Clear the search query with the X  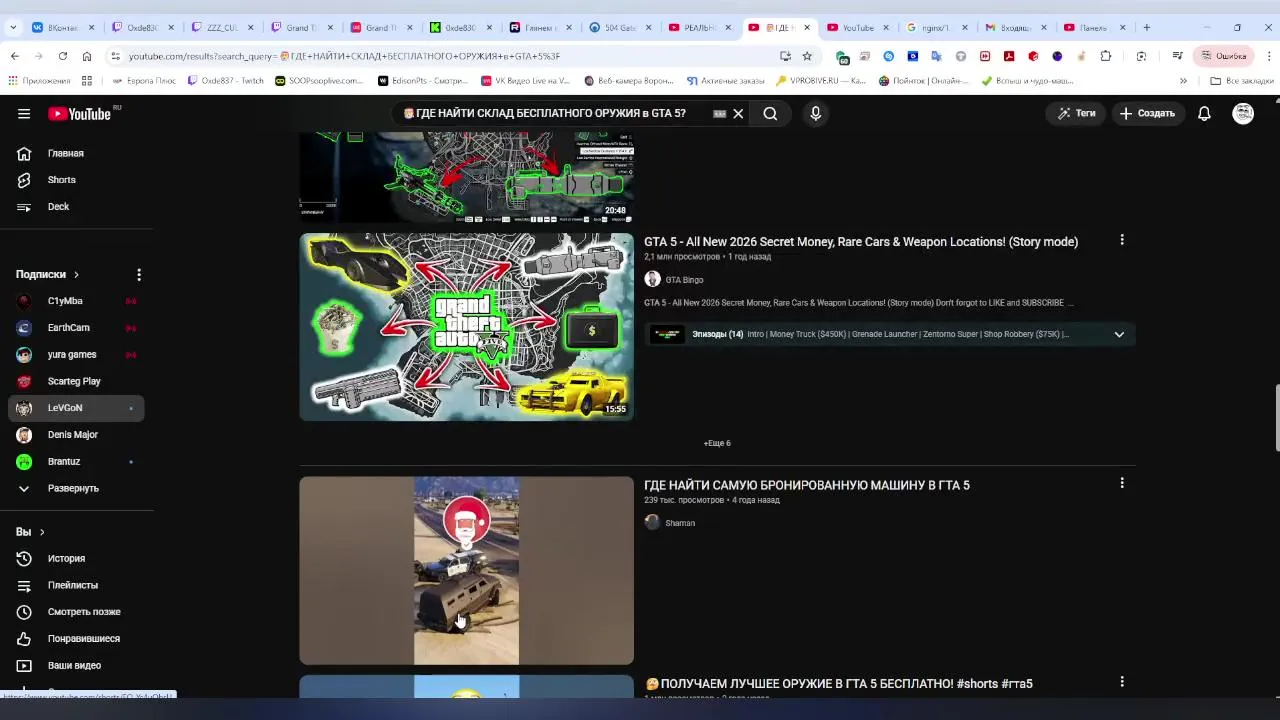click(738, 114)
